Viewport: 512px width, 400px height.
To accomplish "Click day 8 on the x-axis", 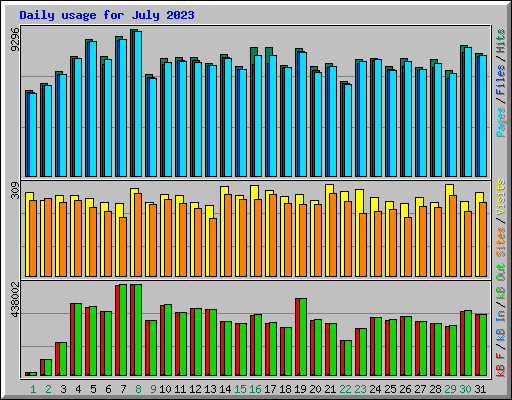I will [x=138, y=389].
